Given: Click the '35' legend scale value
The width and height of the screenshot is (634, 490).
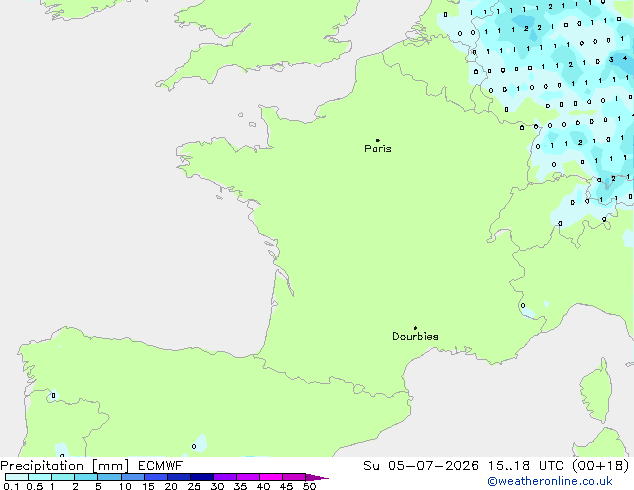Looking at the screenshot, I should click(240, 486).
